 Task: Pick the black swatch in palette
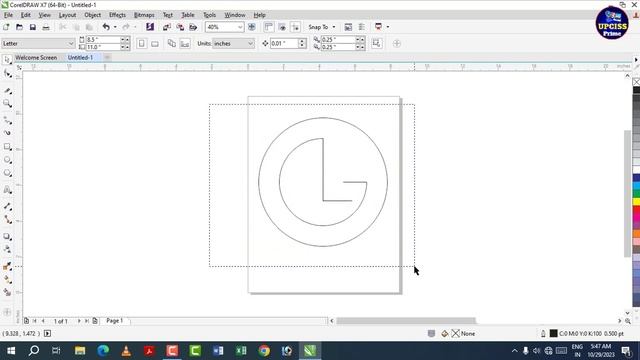pyautogui.click(x=636, y=90)
